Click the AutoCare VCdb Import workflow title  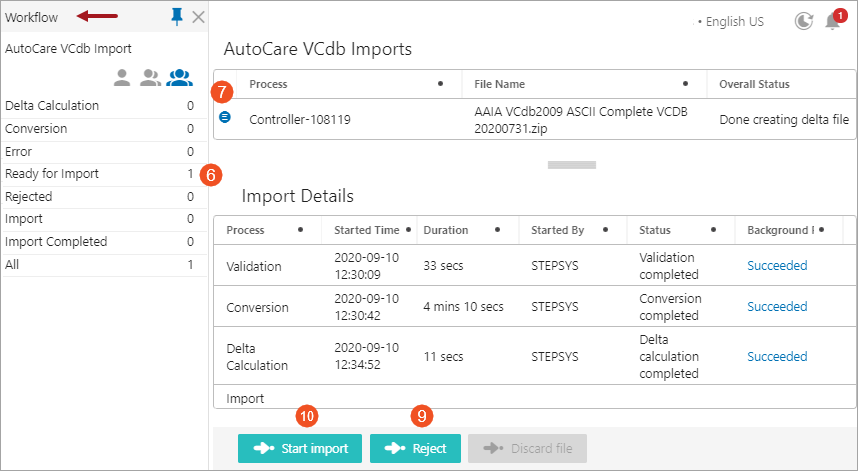point(68,49)
